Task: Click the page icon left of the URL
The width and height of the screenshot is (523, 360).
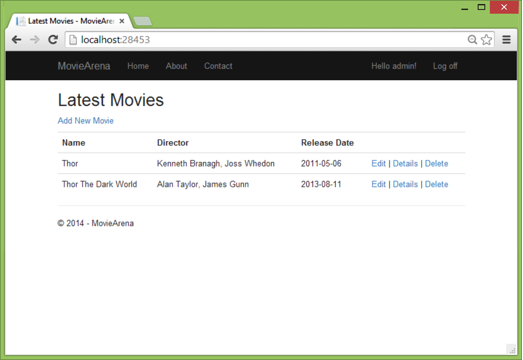Action: pos(73,40)
